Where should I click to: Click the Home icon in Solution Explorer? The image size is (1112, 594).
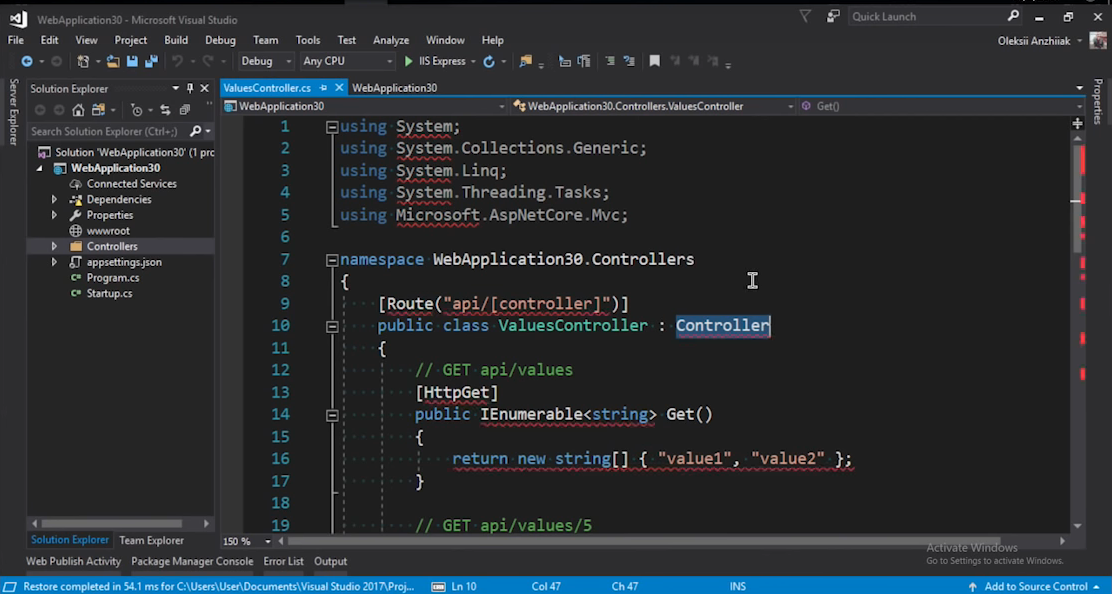78,110
